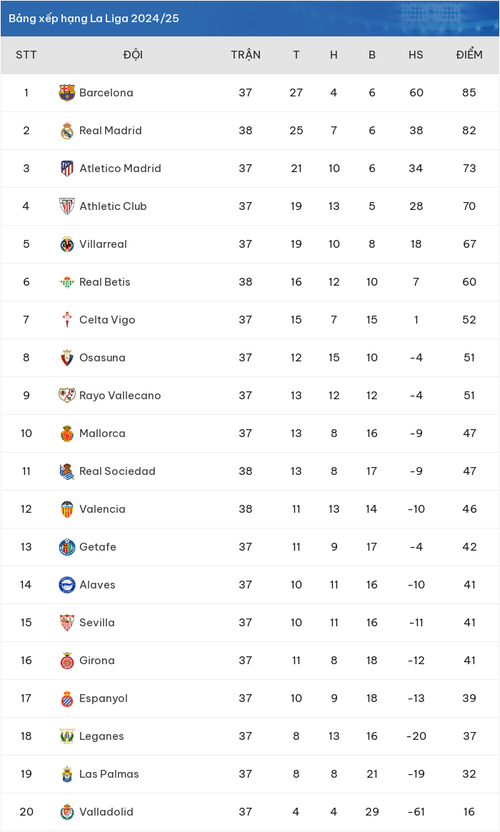
Task: Click the Bảng xếp hạng La Liga title
Action: [x=93, y=19]
